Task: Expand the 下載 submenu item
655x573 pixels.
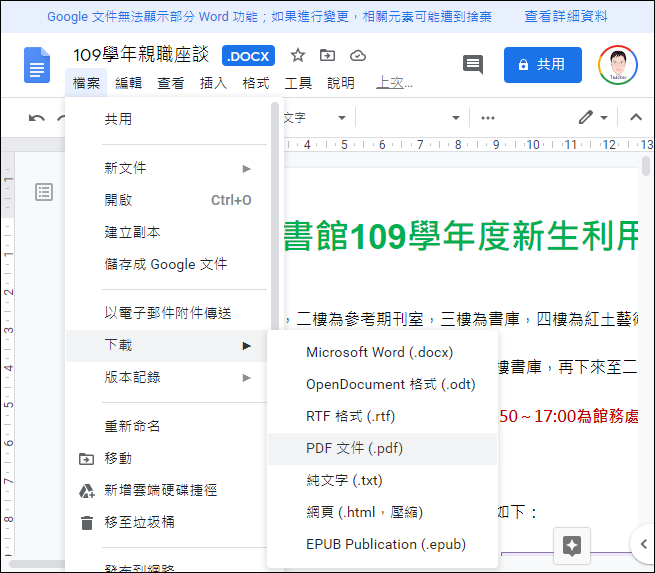Action: pos(167,345)
